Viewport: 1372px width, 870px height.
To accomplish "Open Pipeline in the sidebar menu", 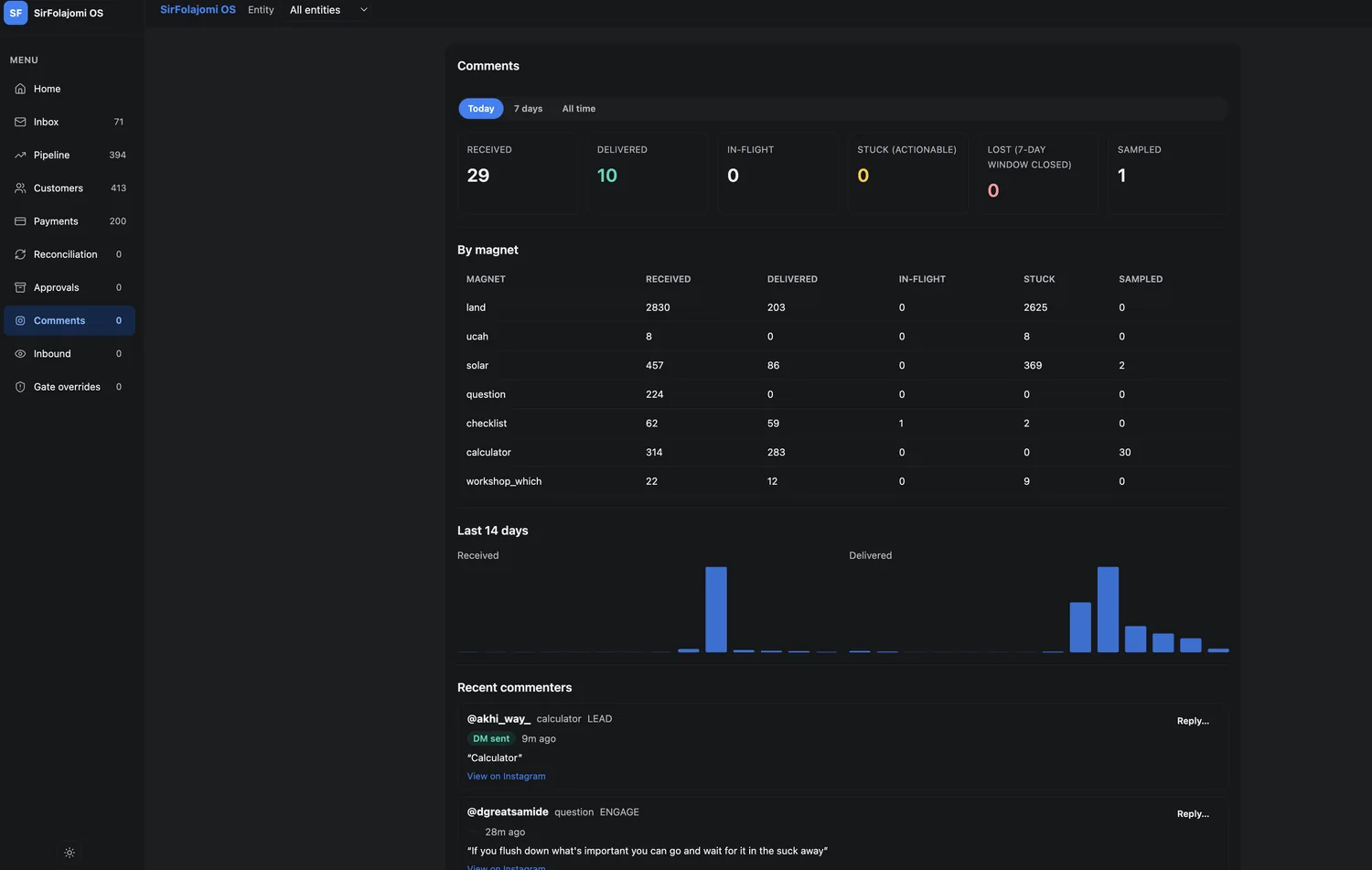I will 70,155.
